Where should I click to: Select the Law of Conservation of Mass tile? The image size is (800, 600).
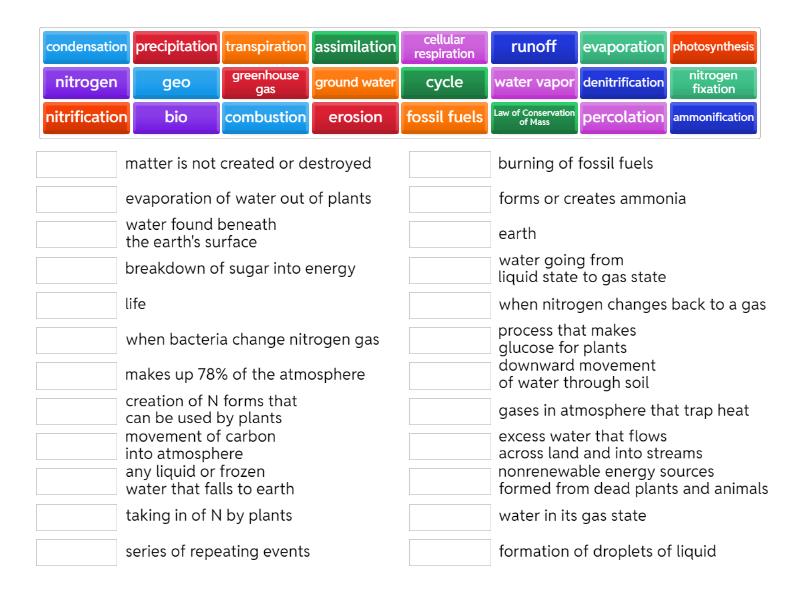533,118
